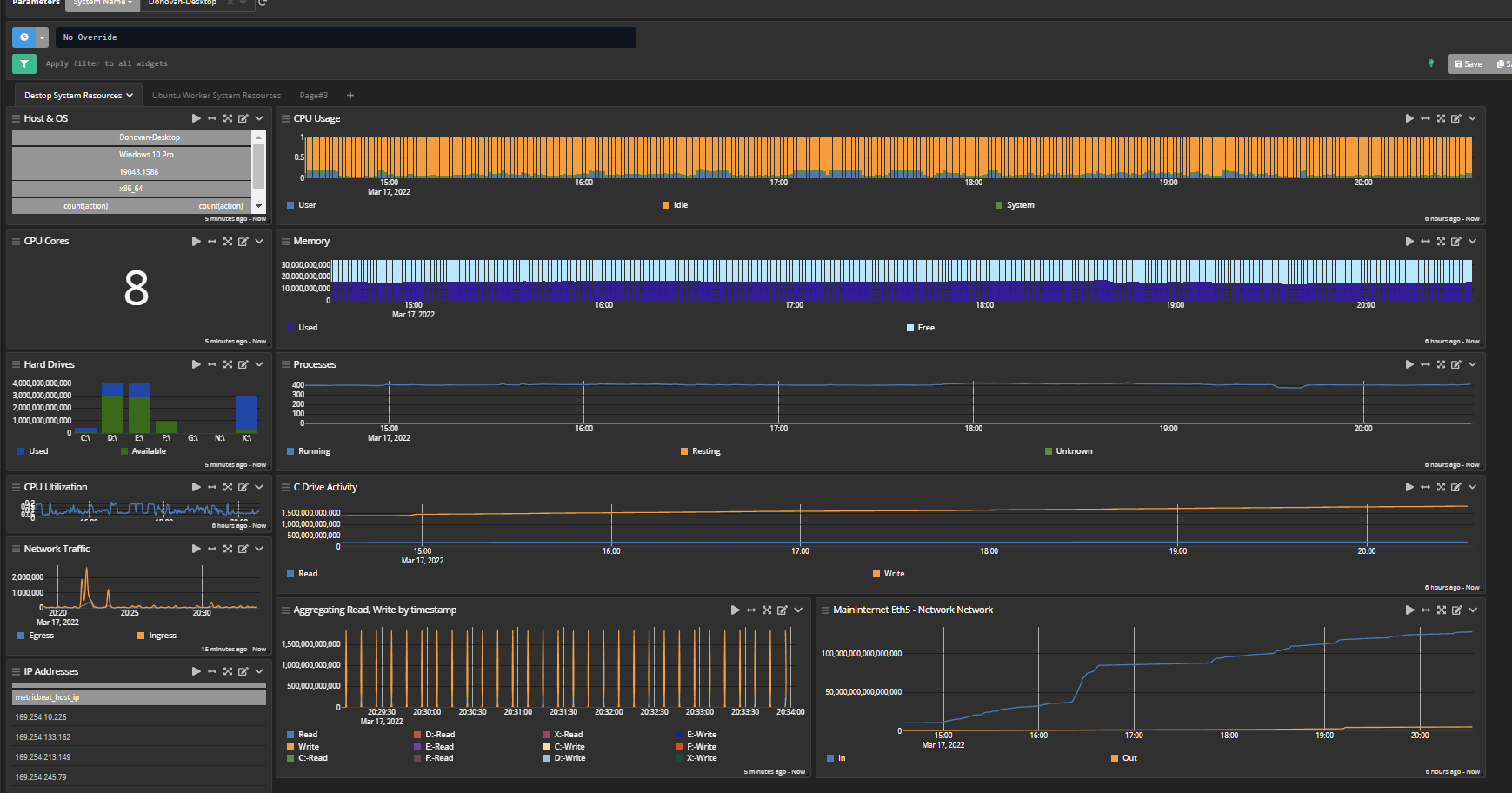Viewport: 1512px width, 793px height.
Task: Click the Save button
Action: click(1469, 63)
